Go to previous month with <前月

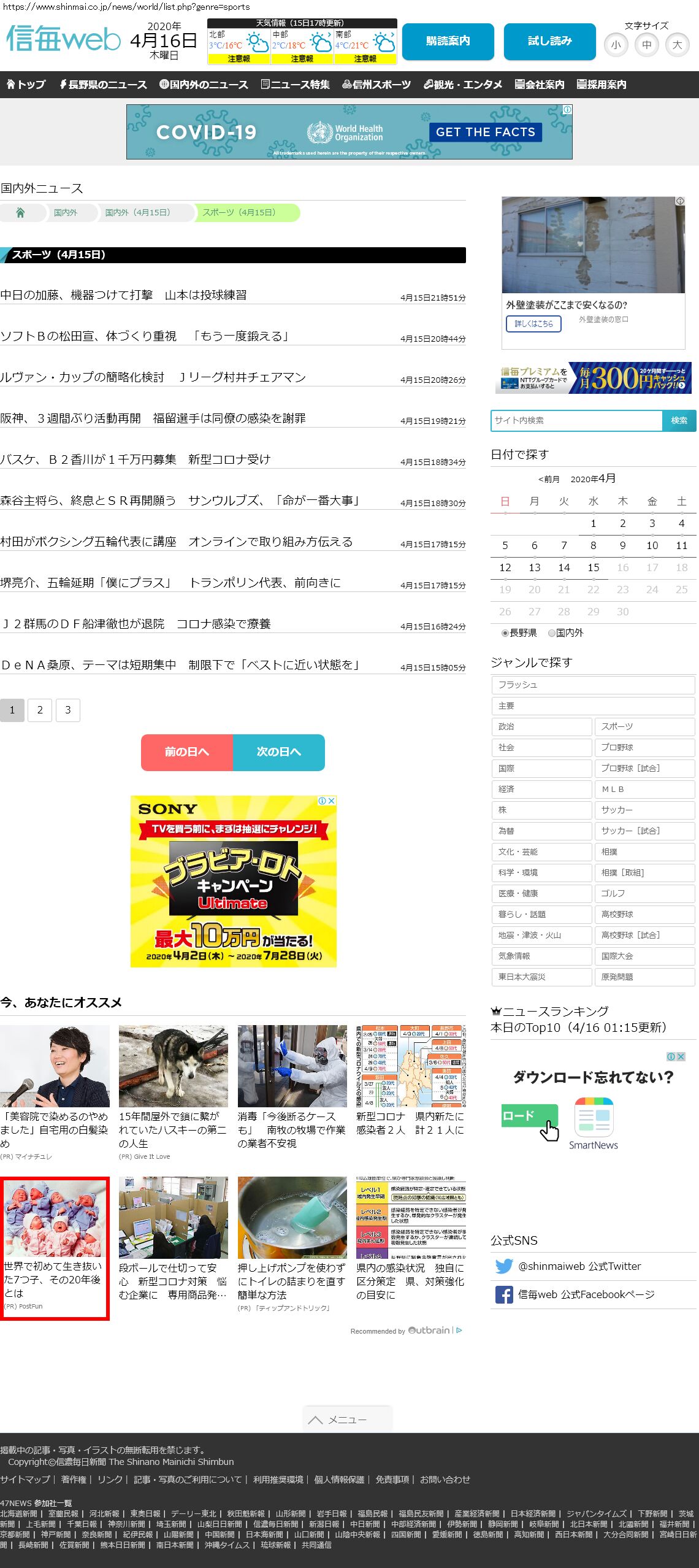[549, 479]
